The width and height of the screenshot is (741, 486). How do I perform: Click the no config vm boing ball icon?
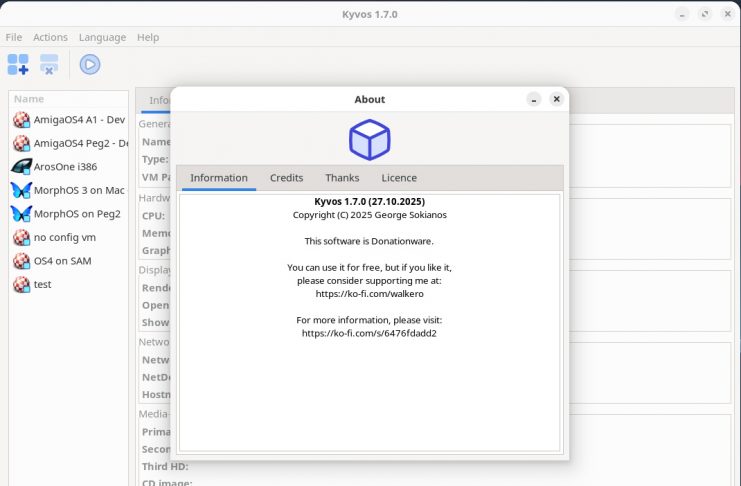coord(22,237)
